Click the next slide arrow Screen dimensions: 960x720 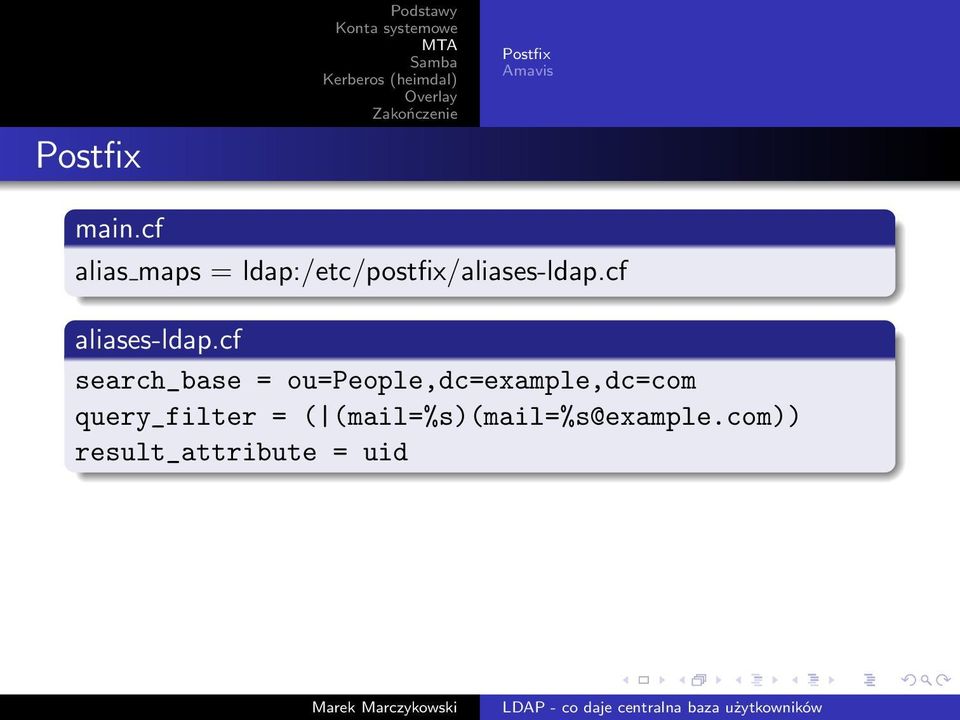(x=662, y=680)
